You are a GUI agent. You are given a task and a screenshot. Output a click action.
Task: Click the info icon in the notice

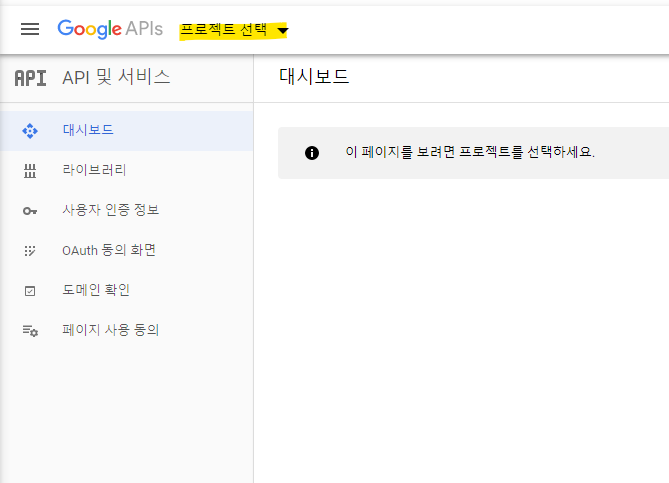tap(312, 153)
